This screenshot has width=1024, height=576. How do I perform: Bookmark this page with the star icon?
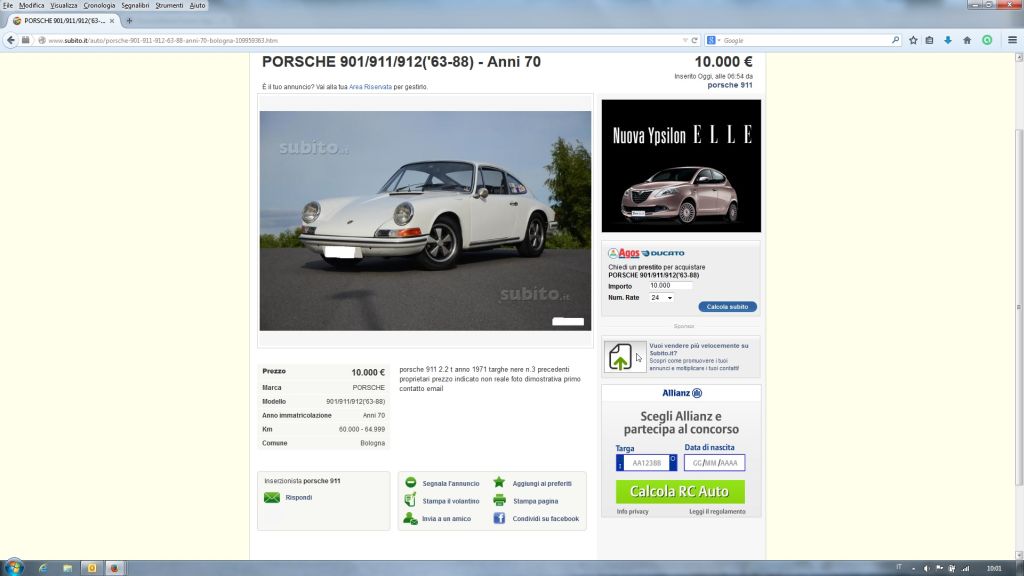coord(913,40)
